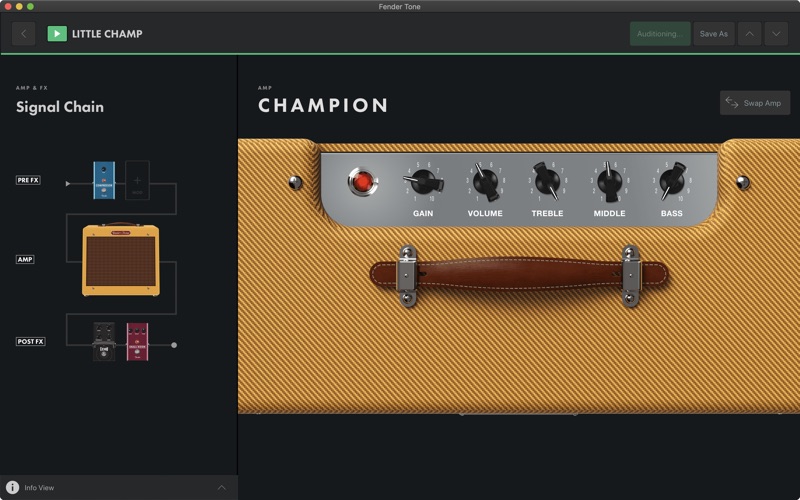Screen dimensions: 800x500
Task: Go to previous preset with up chevron
Action: pos(749,34)
